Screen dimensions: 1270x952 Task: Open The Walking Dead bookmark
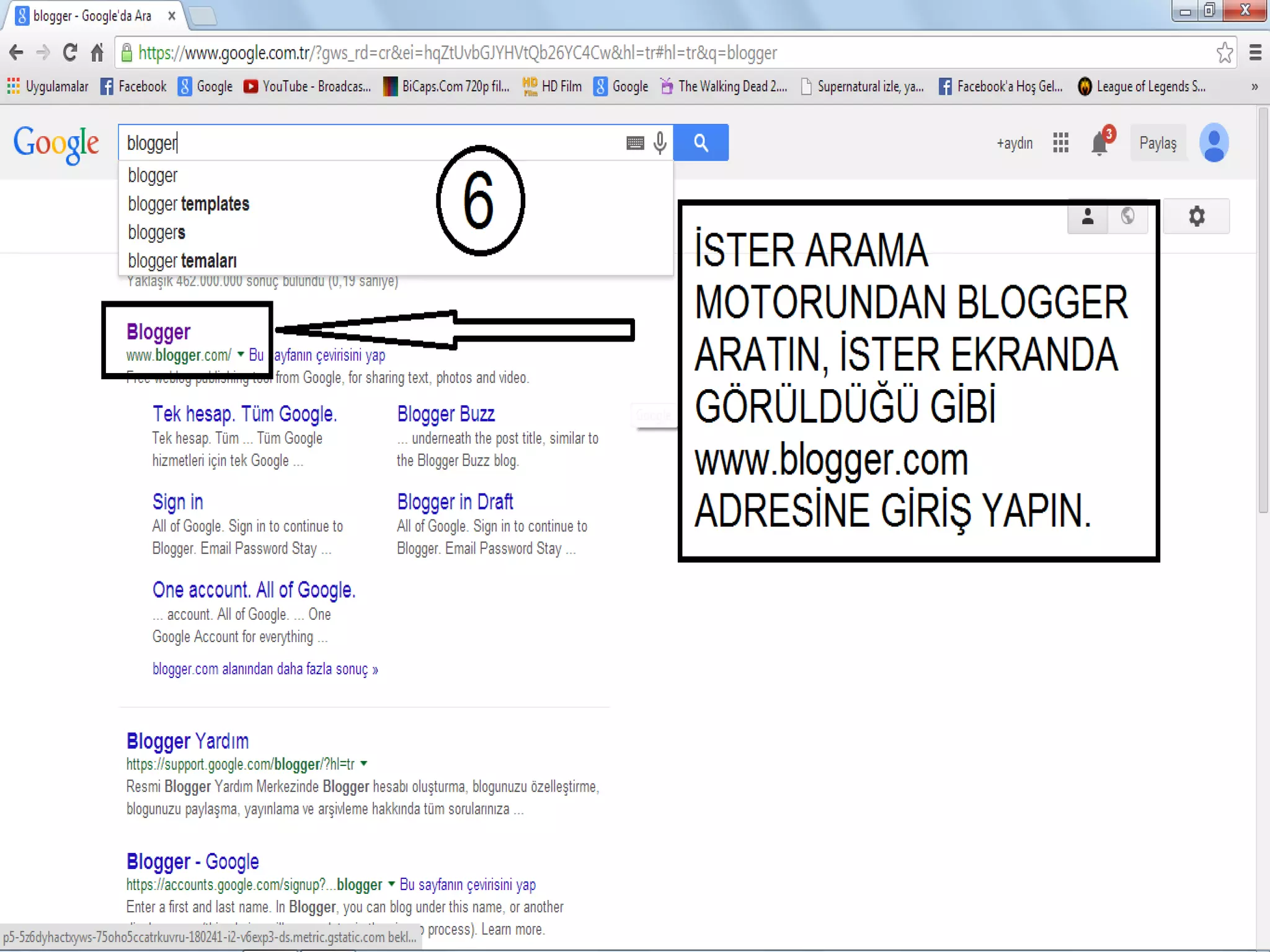pyautogui.click(x=724, y=86)
